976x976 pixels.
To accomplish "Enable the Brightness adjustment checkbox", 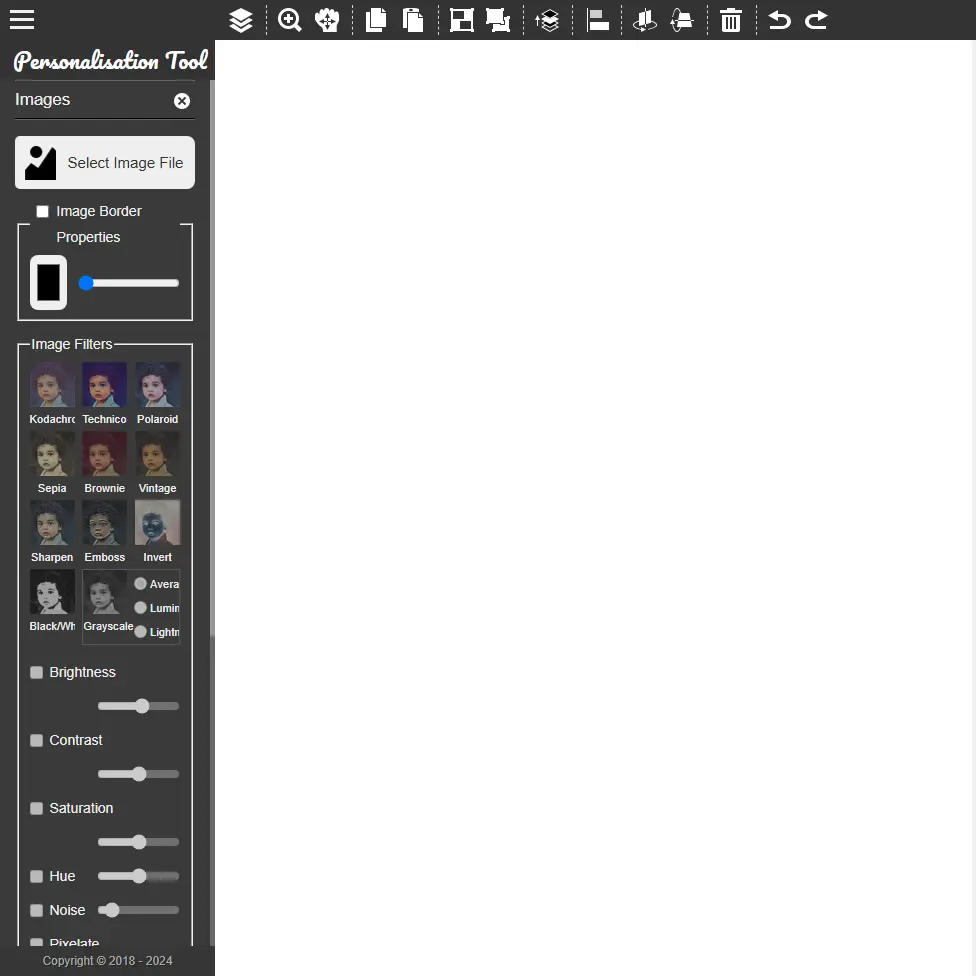I will click(36, 672).
